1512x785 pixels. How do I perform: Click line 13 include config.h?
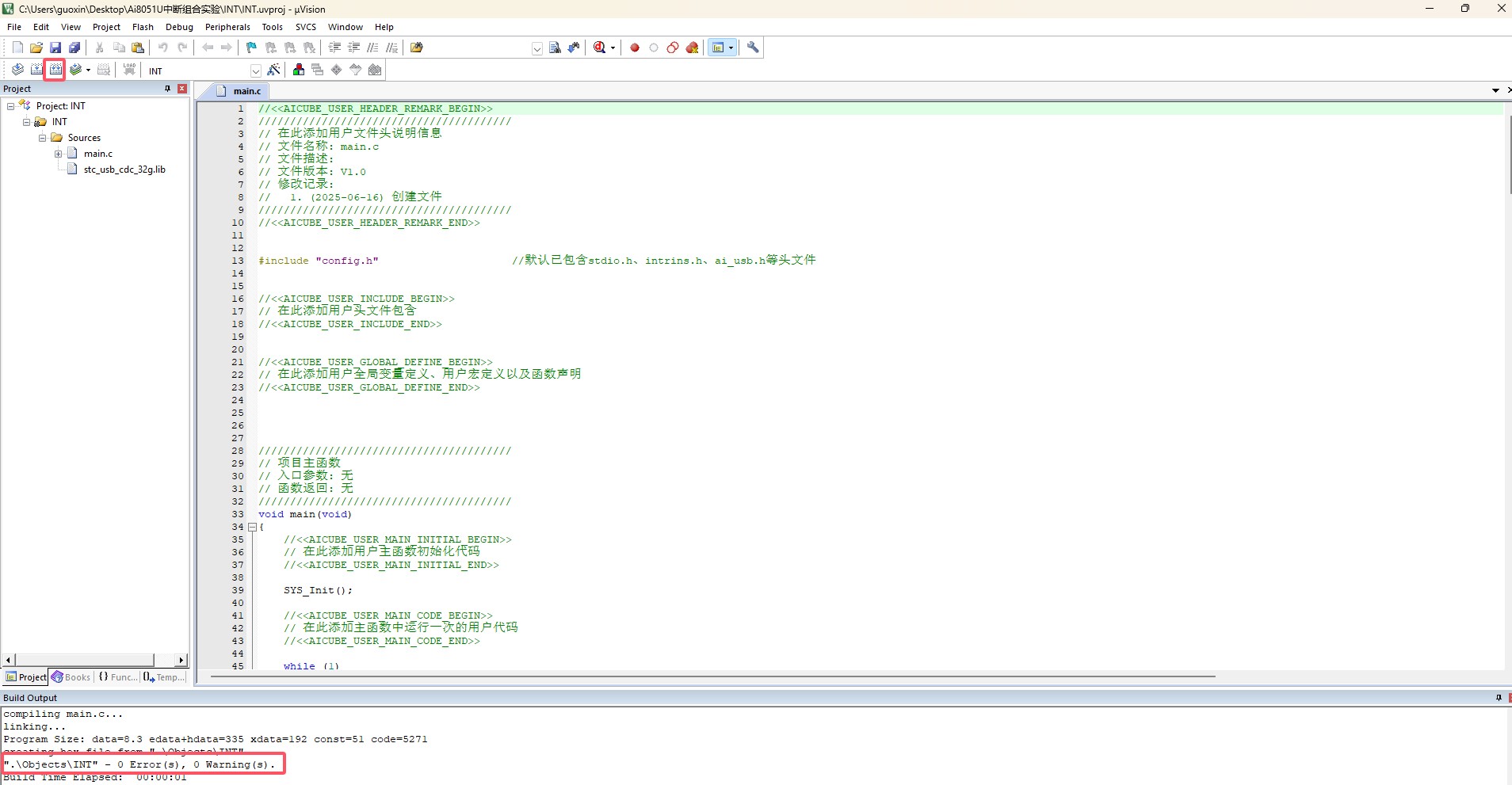click(319, 261)
